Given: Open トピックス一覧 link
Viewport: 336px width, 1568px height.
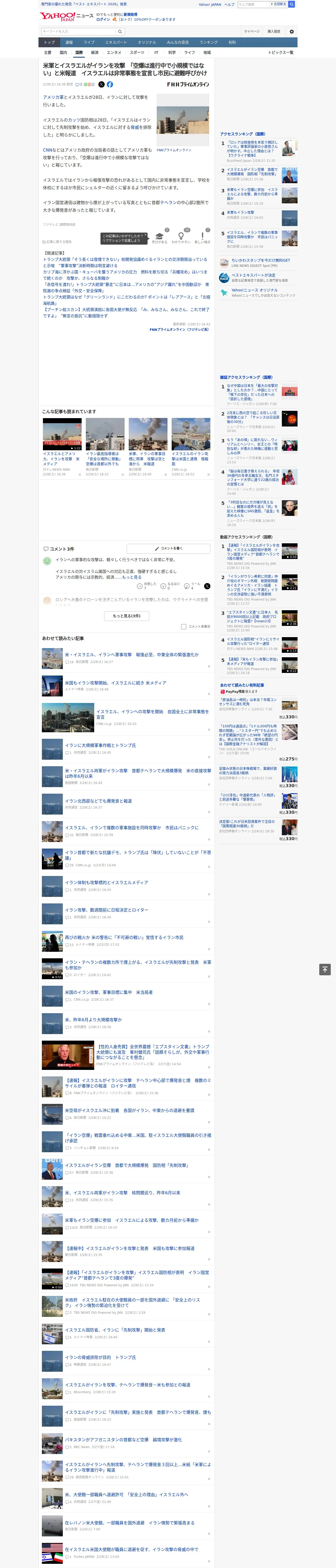Looking at the screenshot, I should 281,52.
